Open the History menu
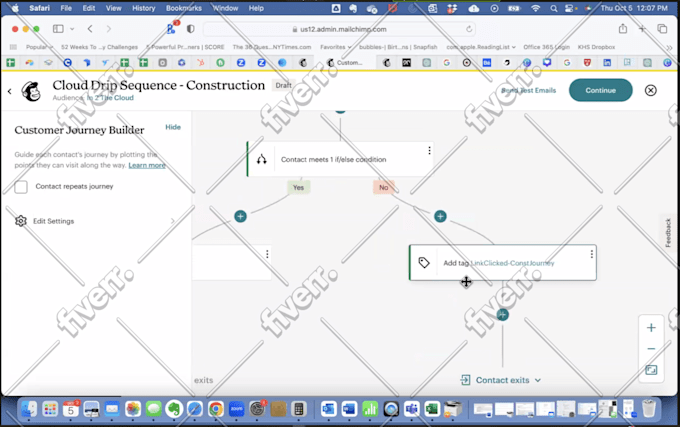Screen dimensions: 680x427 [144, 8]
